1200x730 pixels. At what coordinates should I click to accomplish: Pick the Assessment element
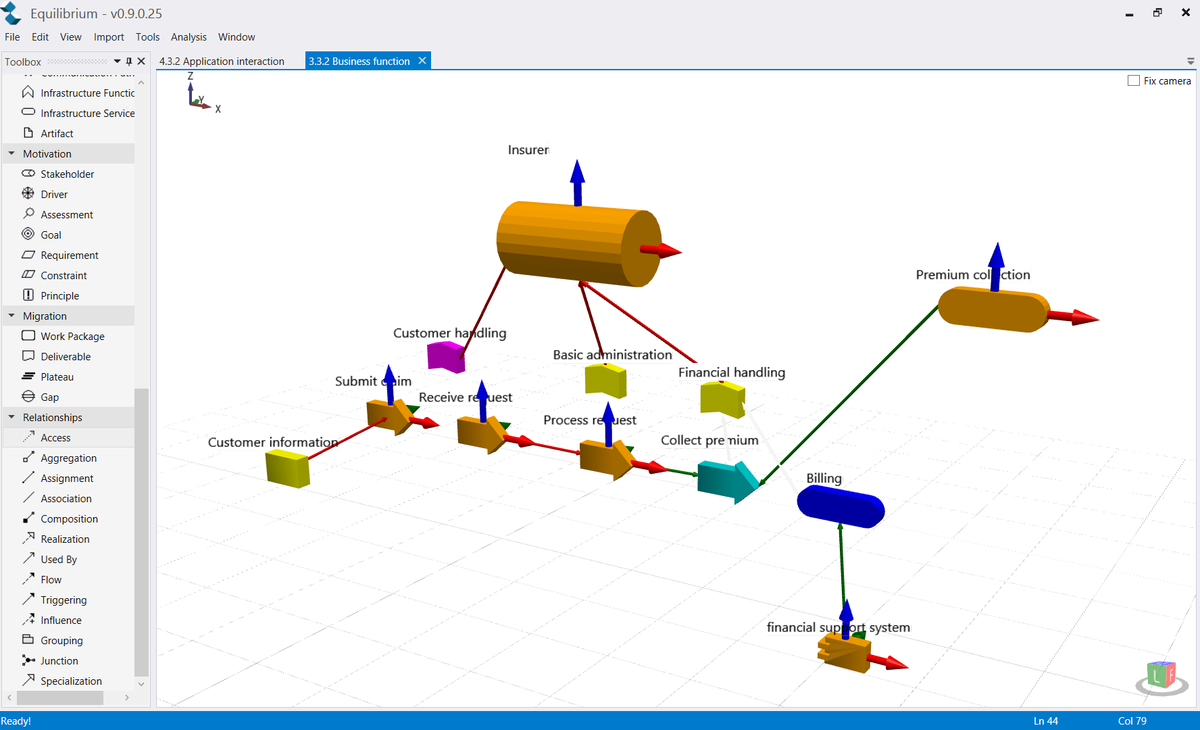point(57,215)
